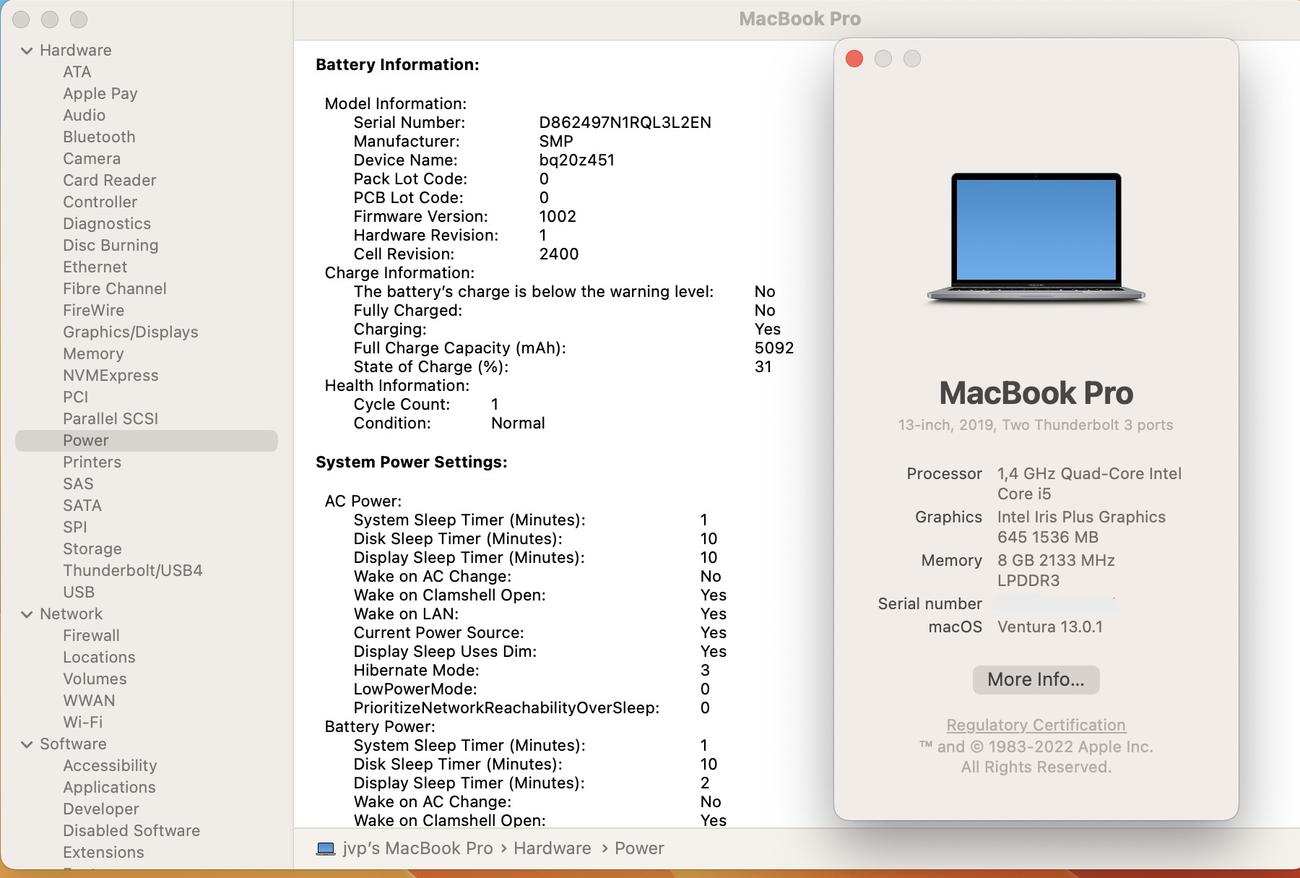Select Ethernet in the sidebar

(x=95, y=267)
